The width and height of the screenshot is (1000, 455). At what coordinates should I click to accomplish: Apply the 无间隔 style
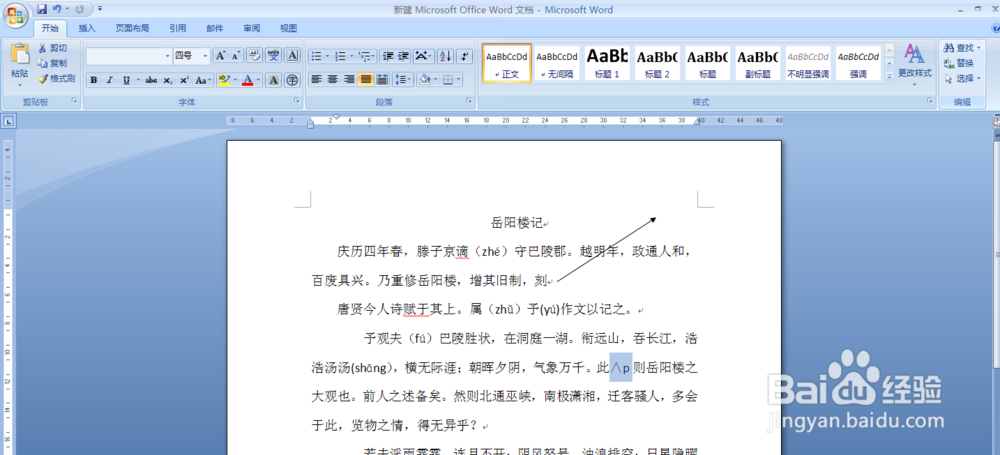557,63
